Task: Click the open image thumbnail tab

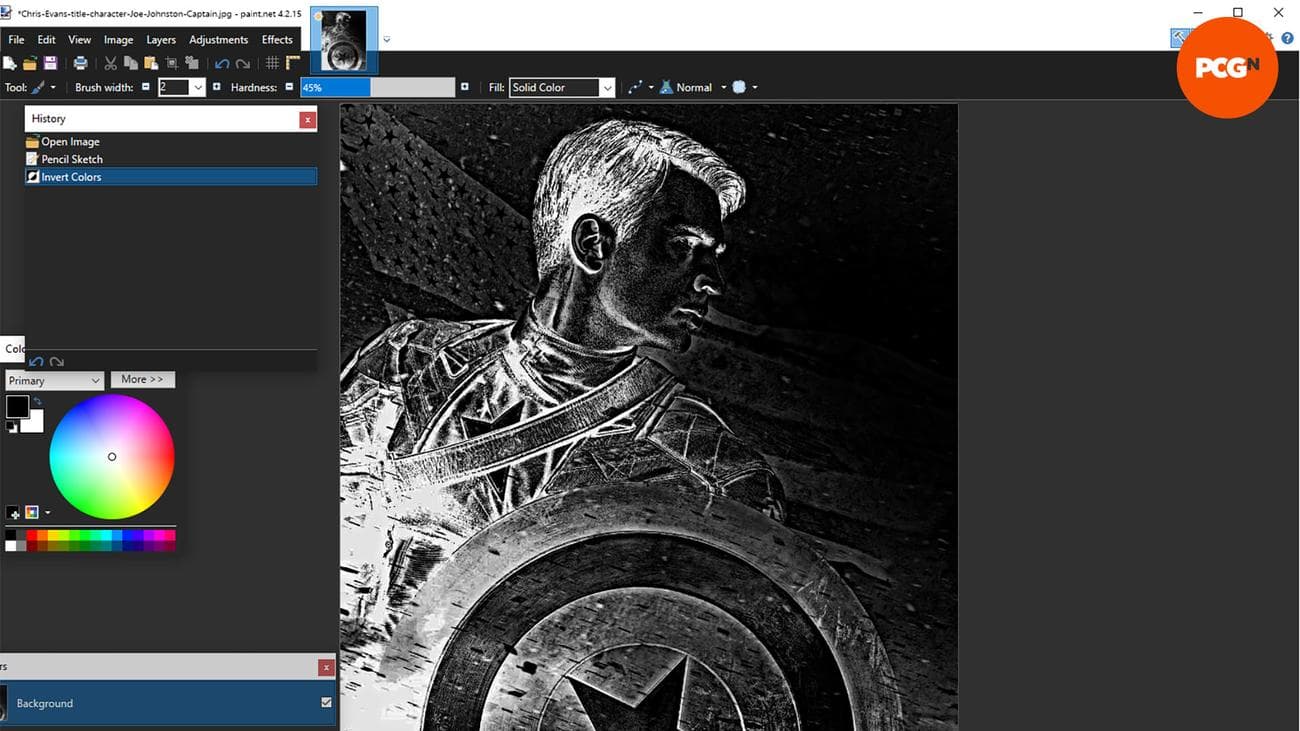Action: click(344, 40)
